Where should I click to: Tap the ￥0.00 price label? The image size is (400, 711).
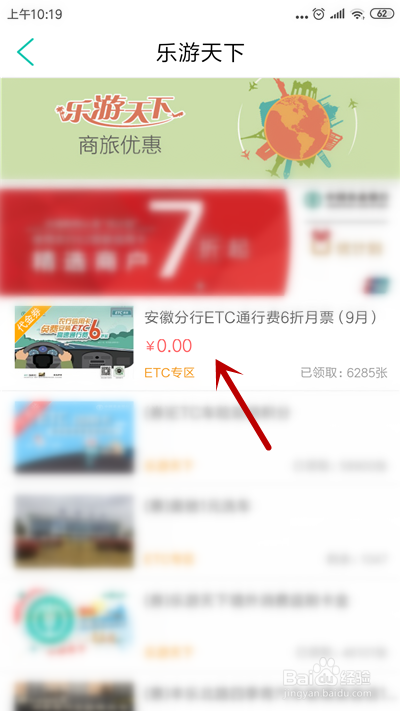pyautogui.click(x=169, y=346)
